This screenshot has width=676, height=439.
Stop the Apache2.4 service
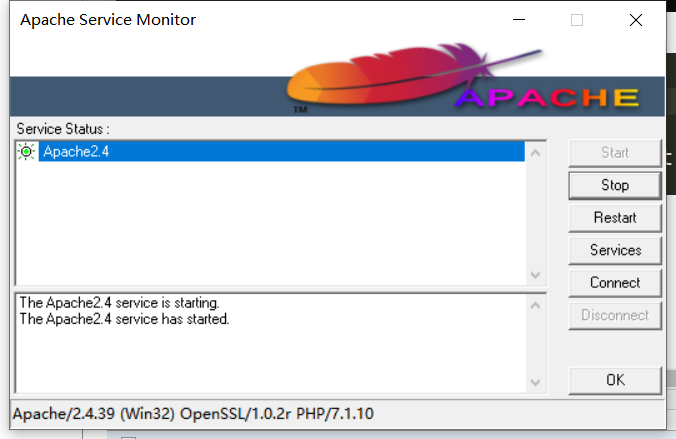pos(615,185)
